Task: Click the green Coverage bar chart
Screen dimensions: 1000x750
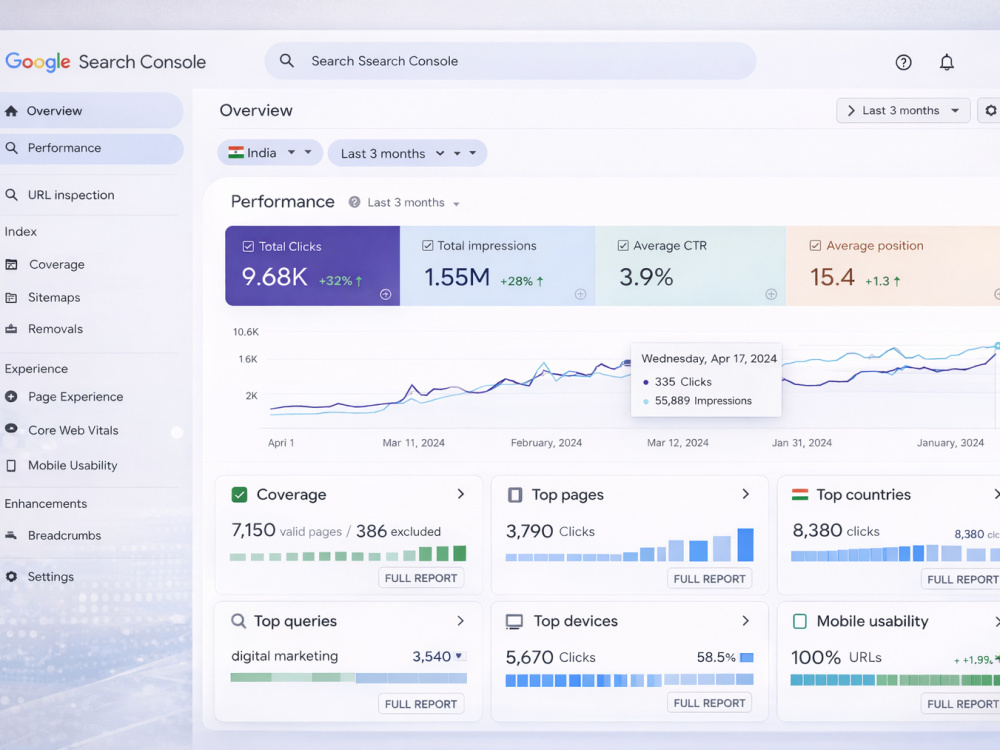Action: click(x=348, y=554)
